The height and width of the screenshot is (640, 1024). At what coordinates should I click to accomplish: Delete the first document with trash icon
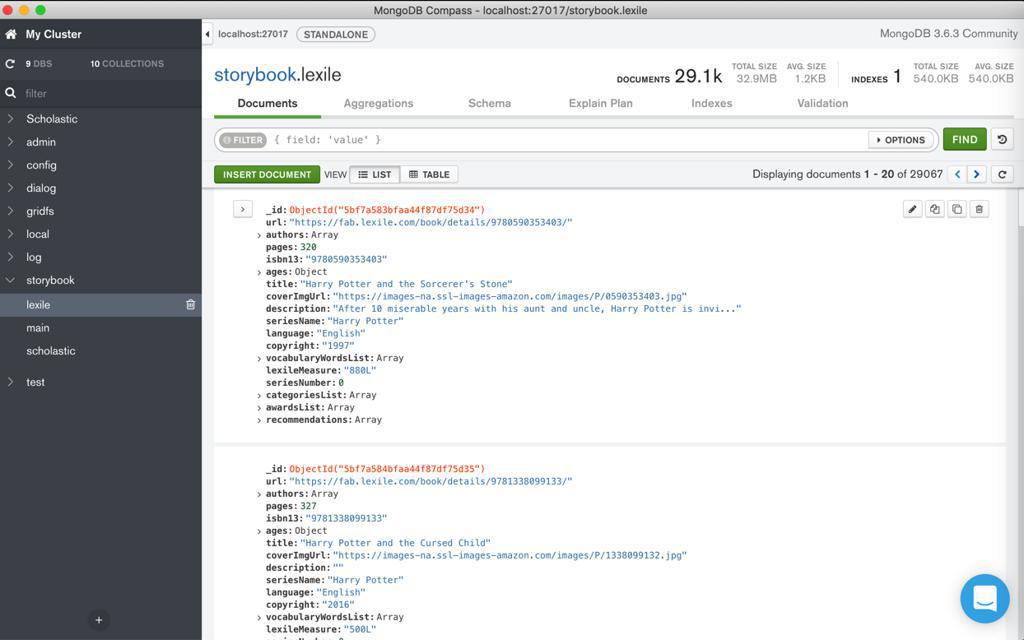tap(979, 209)
